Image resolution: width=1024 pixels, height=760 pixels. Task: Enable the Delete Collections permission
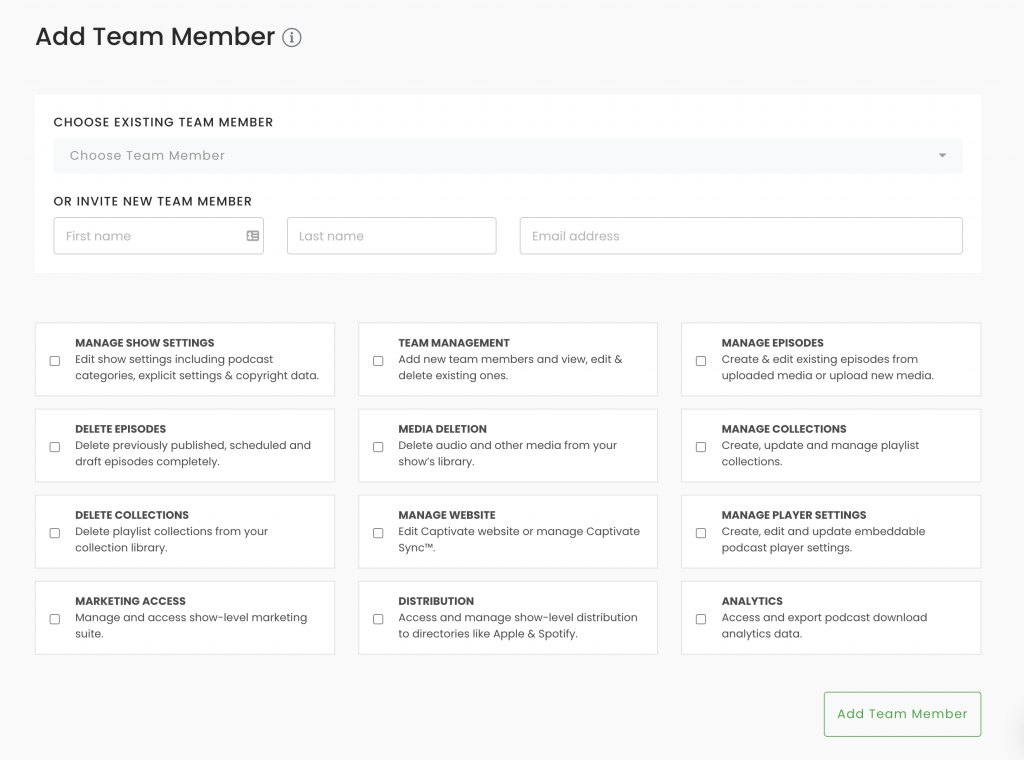[x=54, y=533]
